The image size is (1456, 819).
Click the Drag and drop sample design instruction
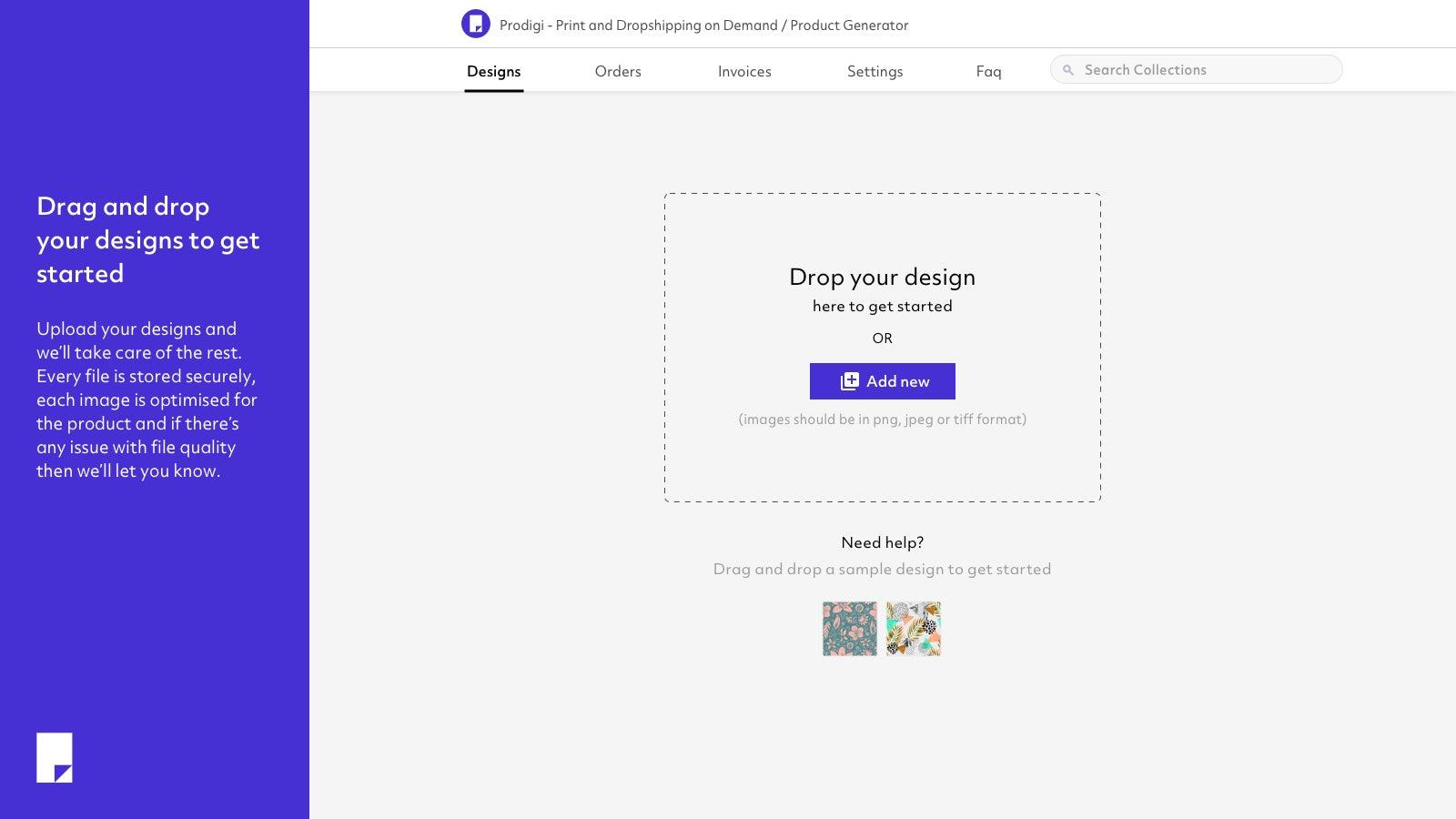(882, 569)
